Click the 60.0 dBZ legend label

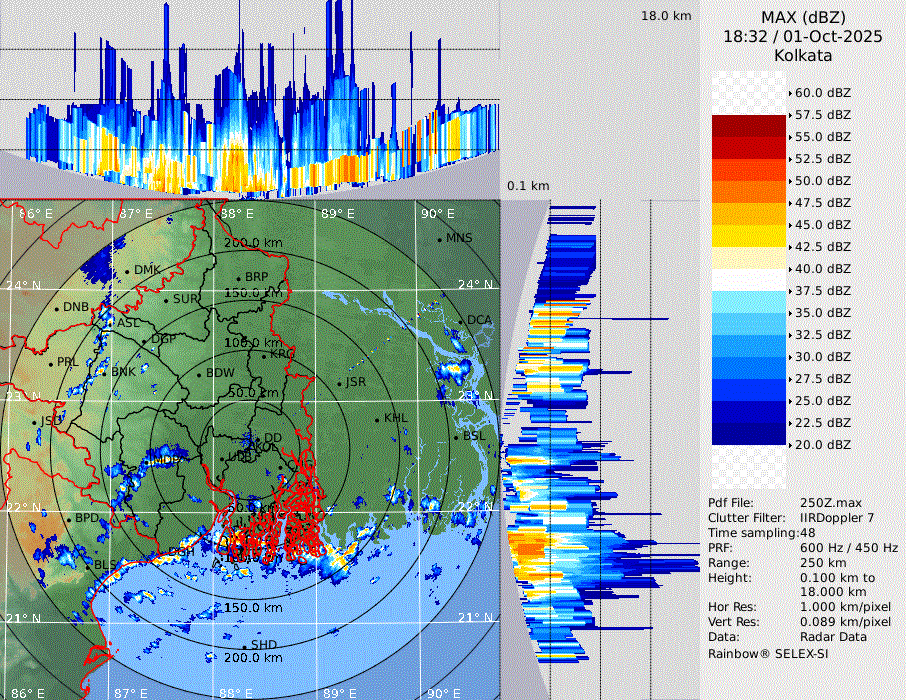(822, 93)
